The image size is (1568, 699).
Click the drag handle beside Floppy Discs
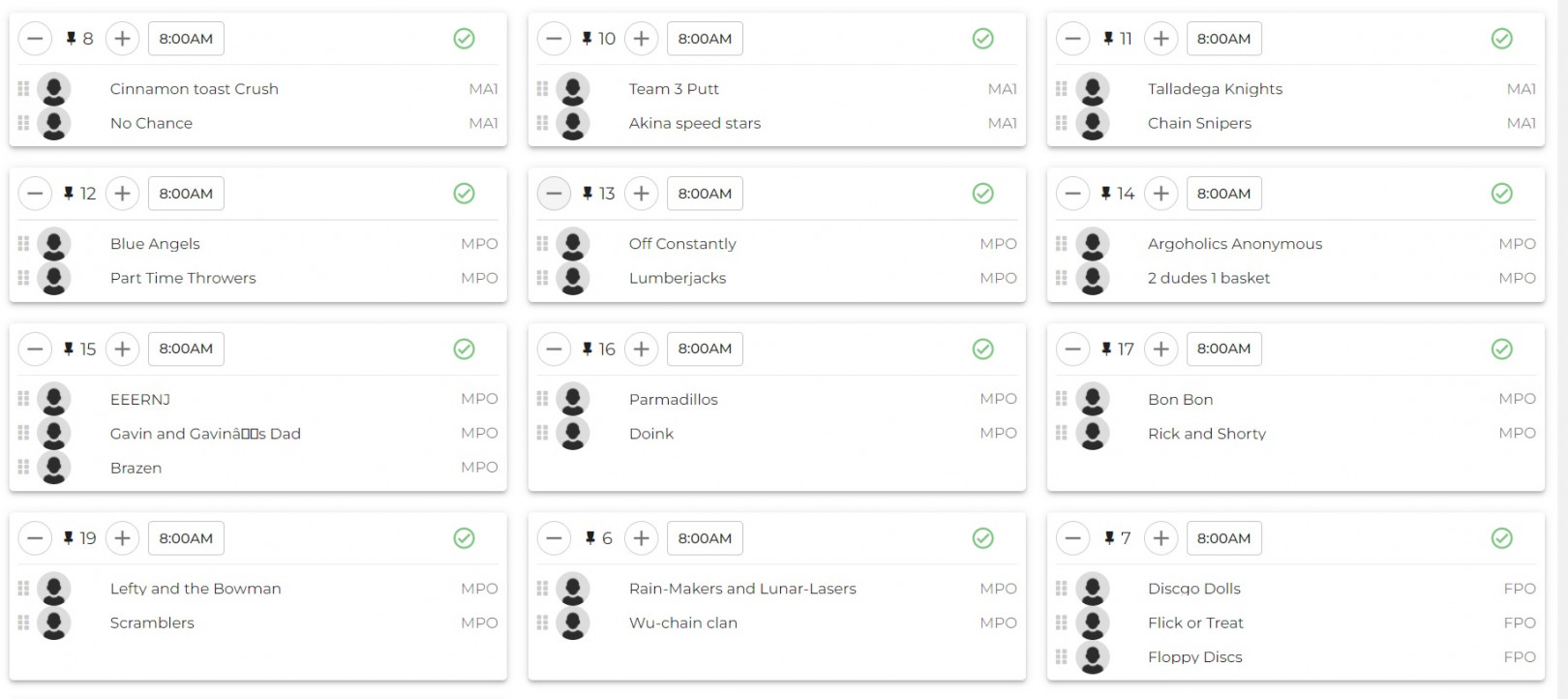pos(1061,657)
